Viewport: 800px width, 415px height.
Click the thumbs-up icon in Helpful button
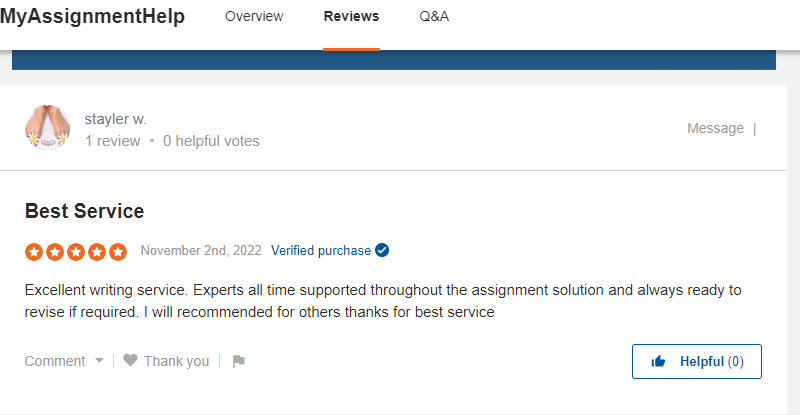658,361
